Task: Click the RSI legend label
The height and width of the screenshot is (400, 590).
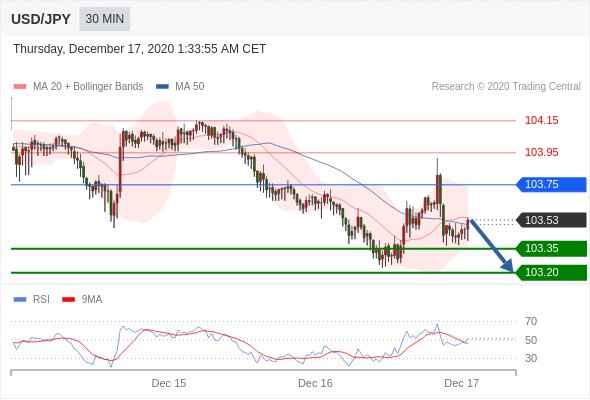Action: 41,300
